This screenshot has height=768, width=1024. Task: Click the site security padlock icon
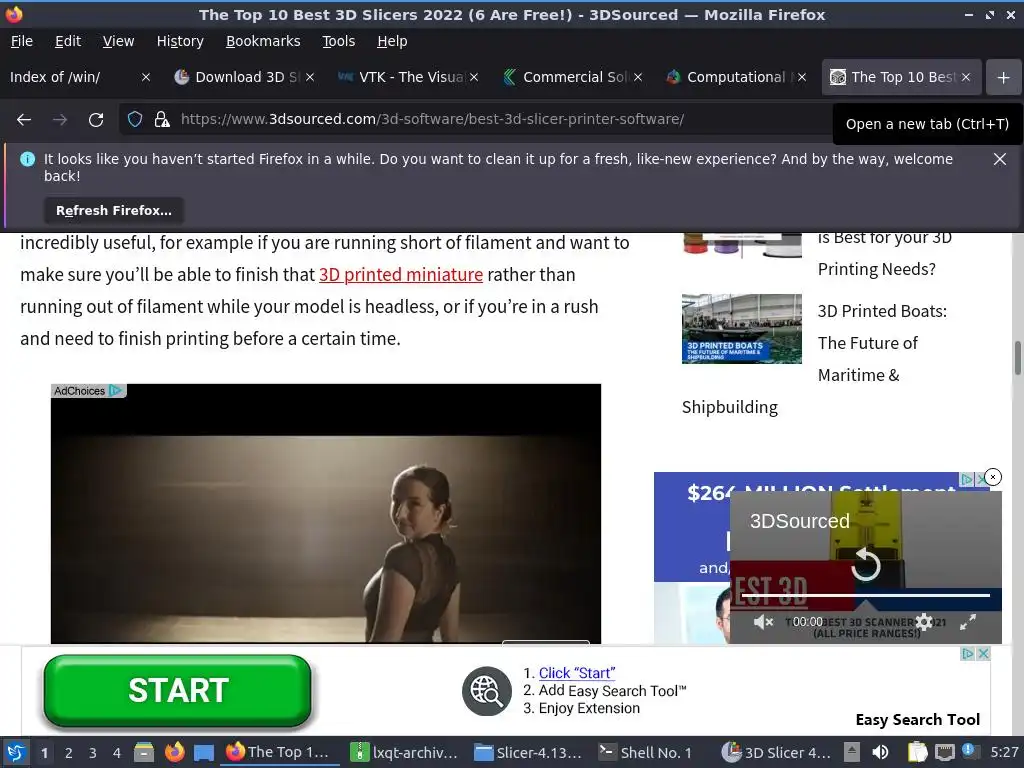click(x=162, y=120)
